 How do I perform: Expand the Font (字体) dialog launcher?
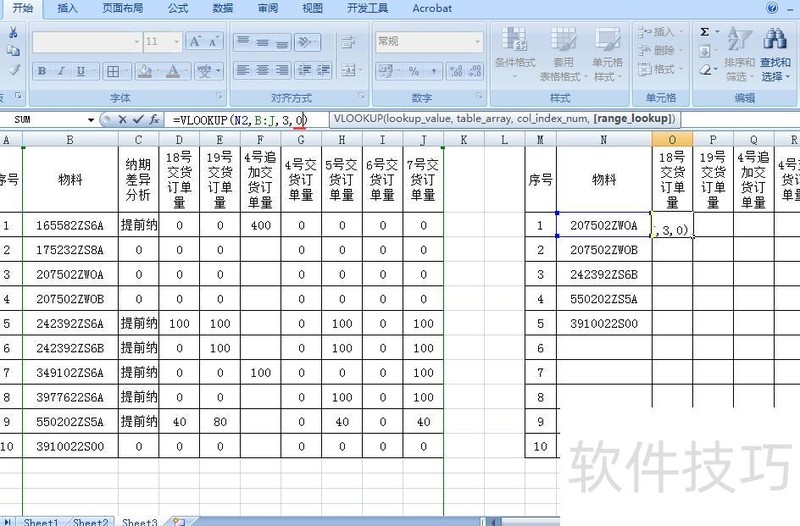point(219,96)
